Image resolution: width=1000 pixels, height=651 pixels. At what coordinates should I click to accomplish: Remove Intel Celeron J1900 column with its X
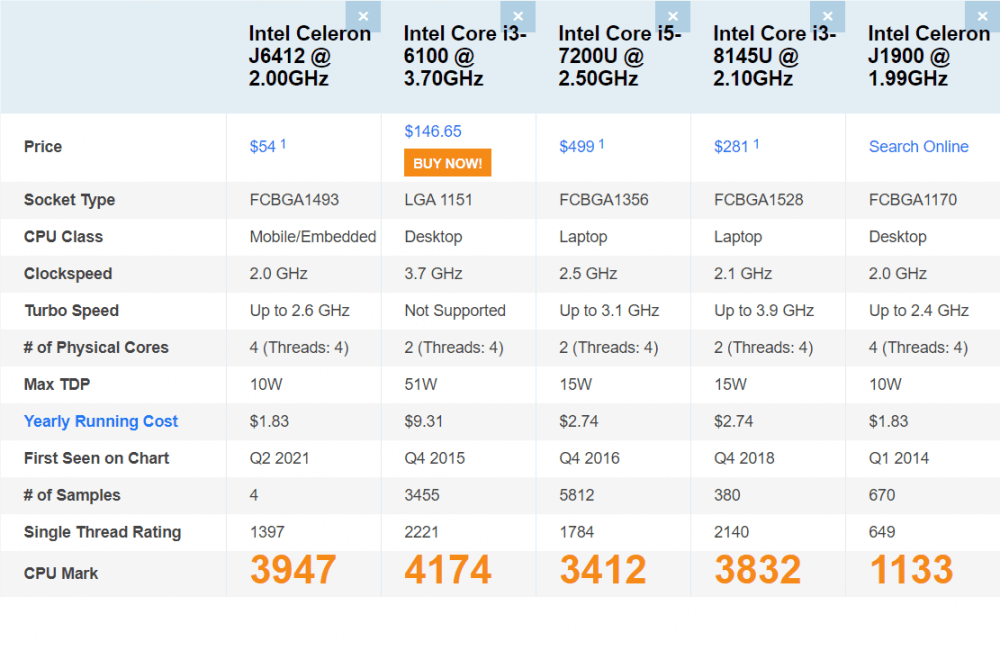(x=982, y=17)
